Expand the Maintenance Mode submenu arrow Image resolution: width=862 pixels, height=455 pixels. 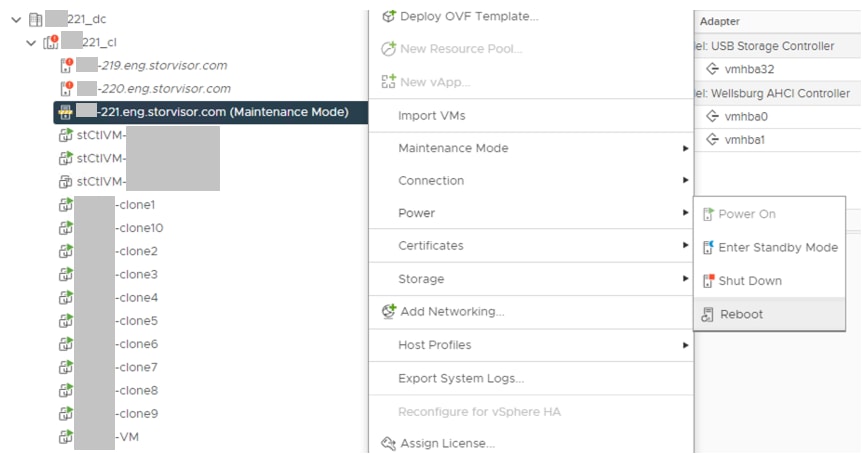pos(685,148)
